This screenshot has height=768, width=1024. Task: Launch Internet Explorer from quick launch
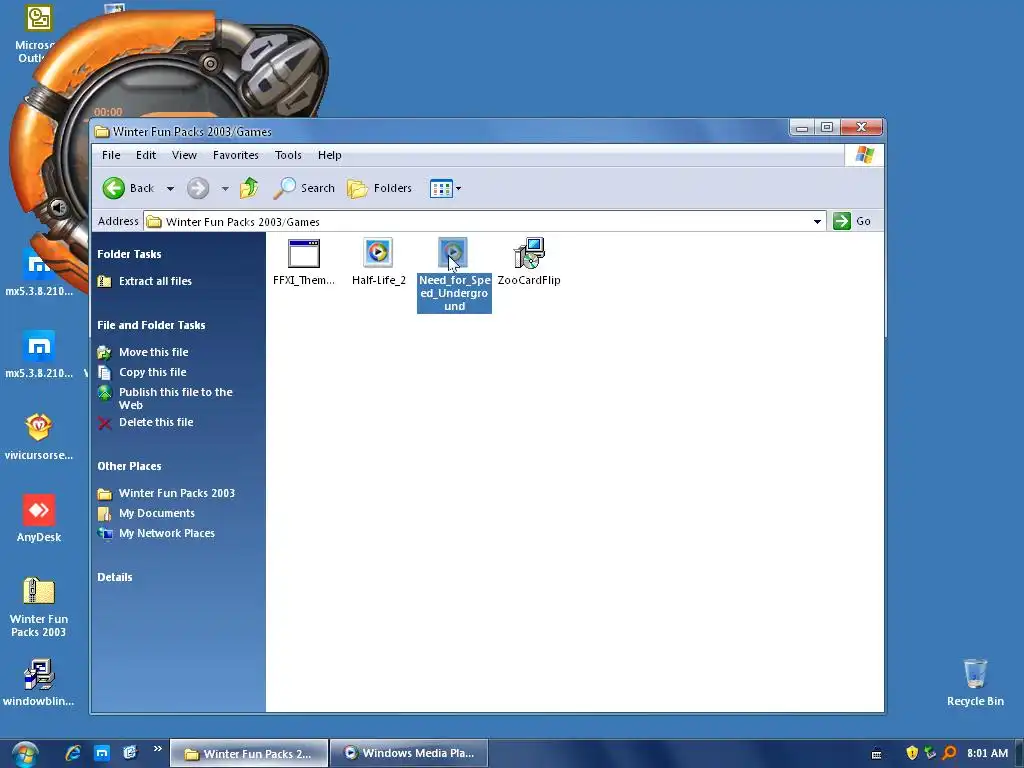(73, 753)
